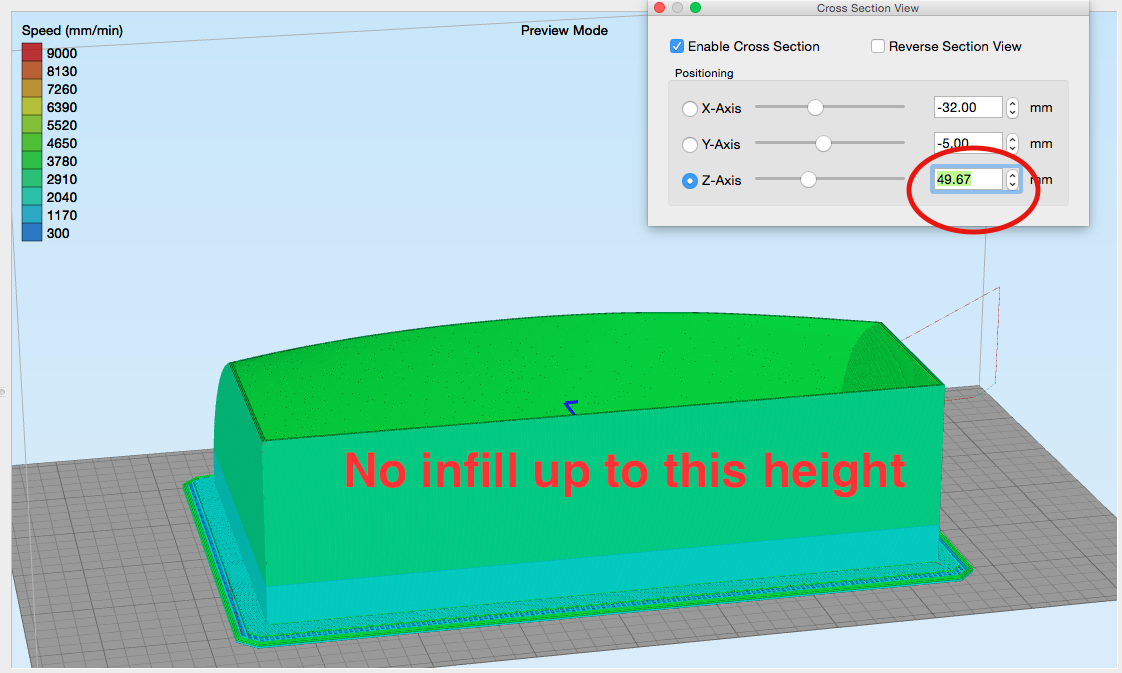Click the X-Axis slider handle
Image resolution: width=1122 pixels, height=673 pixels.
(815, 107)
